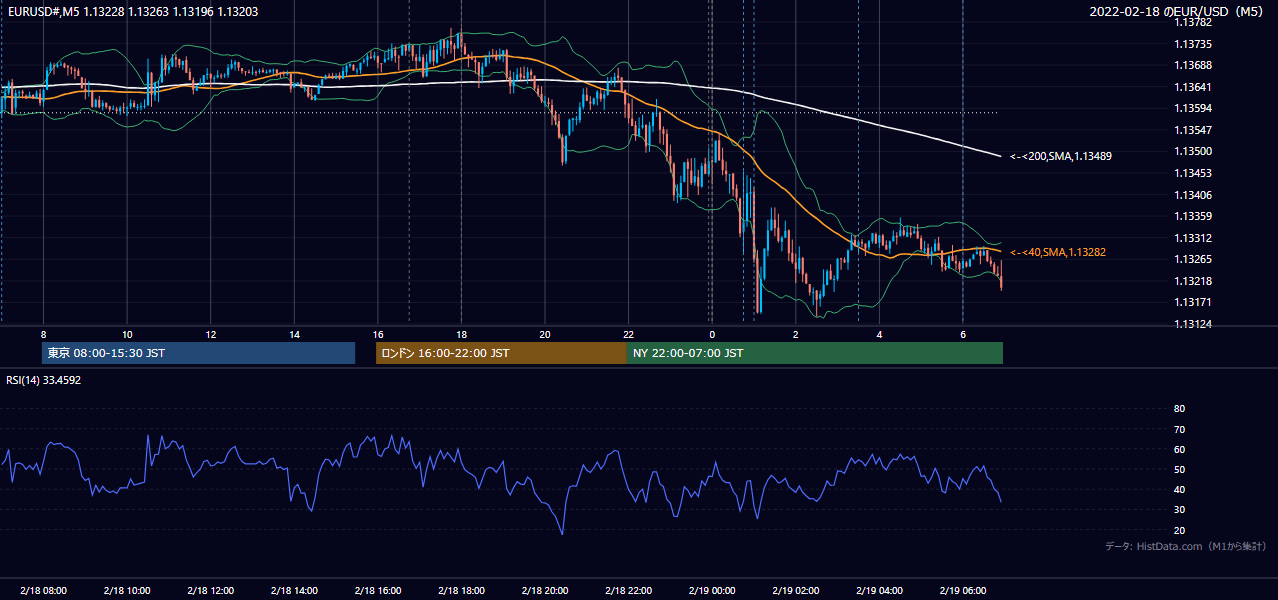Viewport: 1278px width, 600px height.
Task: Click the bottom date label 2/18 08:00
Action: click(x=43, y=591)
